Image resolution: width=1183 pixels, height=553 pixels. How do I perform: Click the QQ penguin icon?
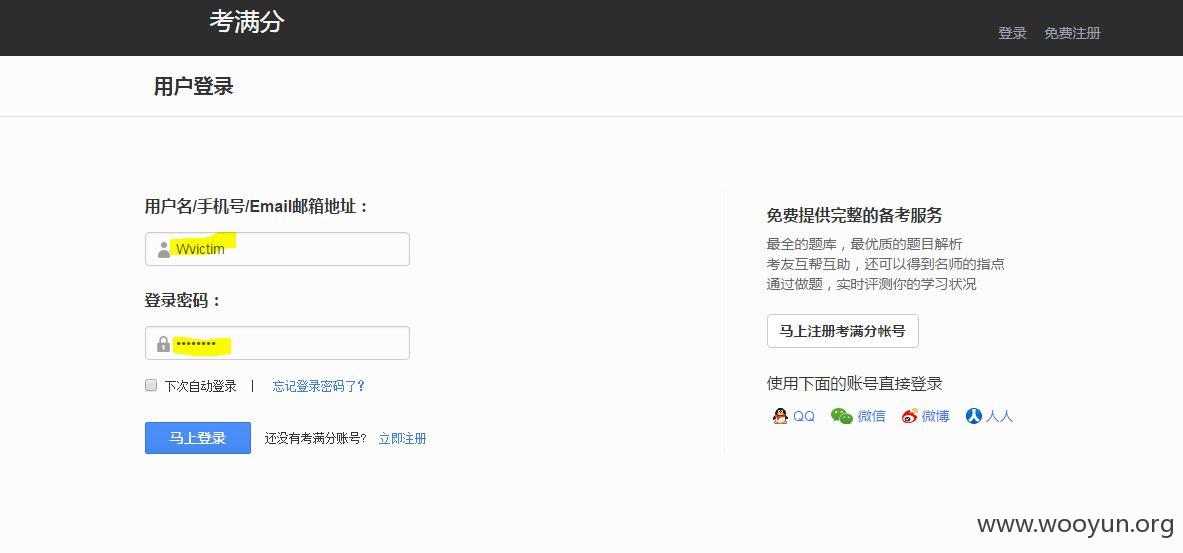click(x=780, y=416)
